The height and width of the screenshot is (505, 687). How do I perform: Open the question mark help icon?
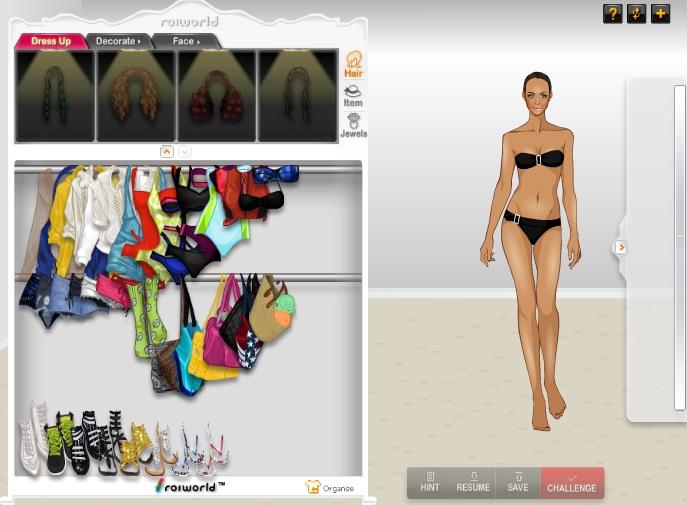pos(613,13)
